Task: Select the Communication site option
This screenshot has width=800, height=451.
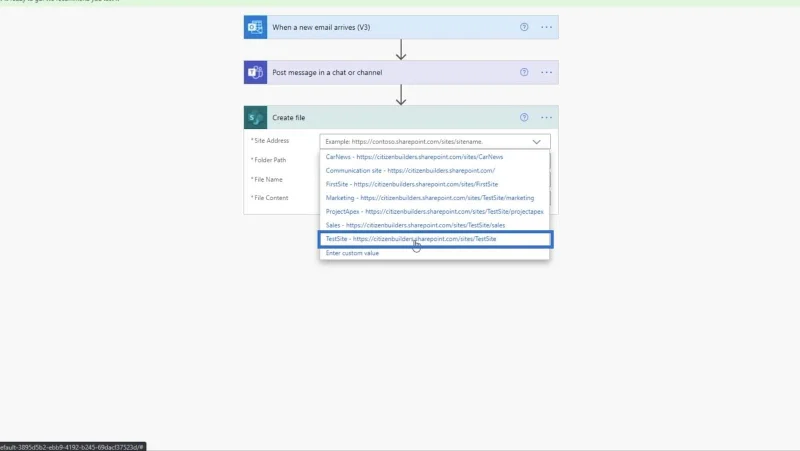Action: tap(435, 170)
